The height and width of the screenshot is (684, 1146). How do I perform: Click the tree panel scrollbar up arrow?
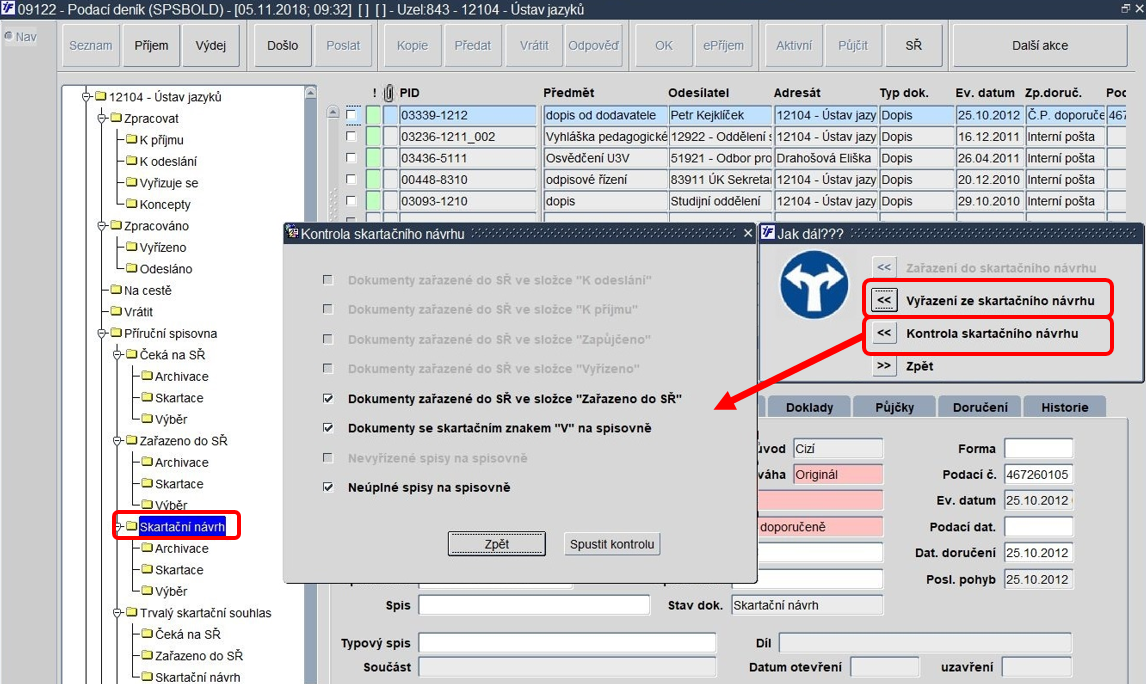click(x=311, y=92)
